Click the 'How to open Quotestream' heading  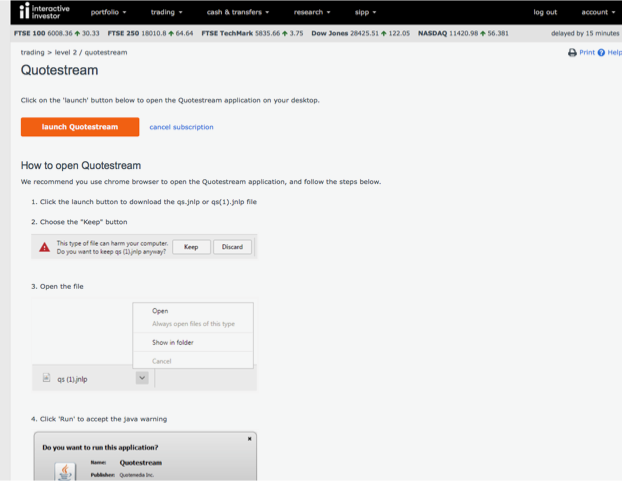coord(81,165)
